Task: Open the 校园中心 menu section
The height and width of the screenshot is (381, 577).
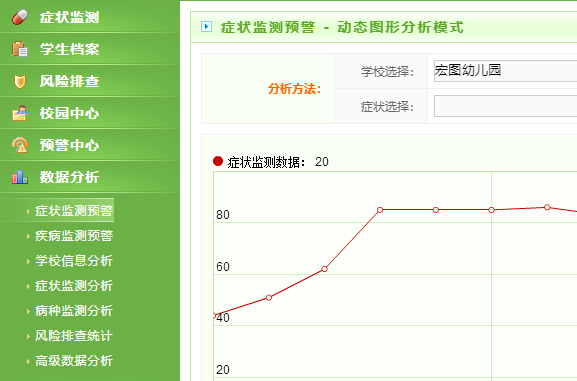Action: pyautogui.click(x=90, y=113)
